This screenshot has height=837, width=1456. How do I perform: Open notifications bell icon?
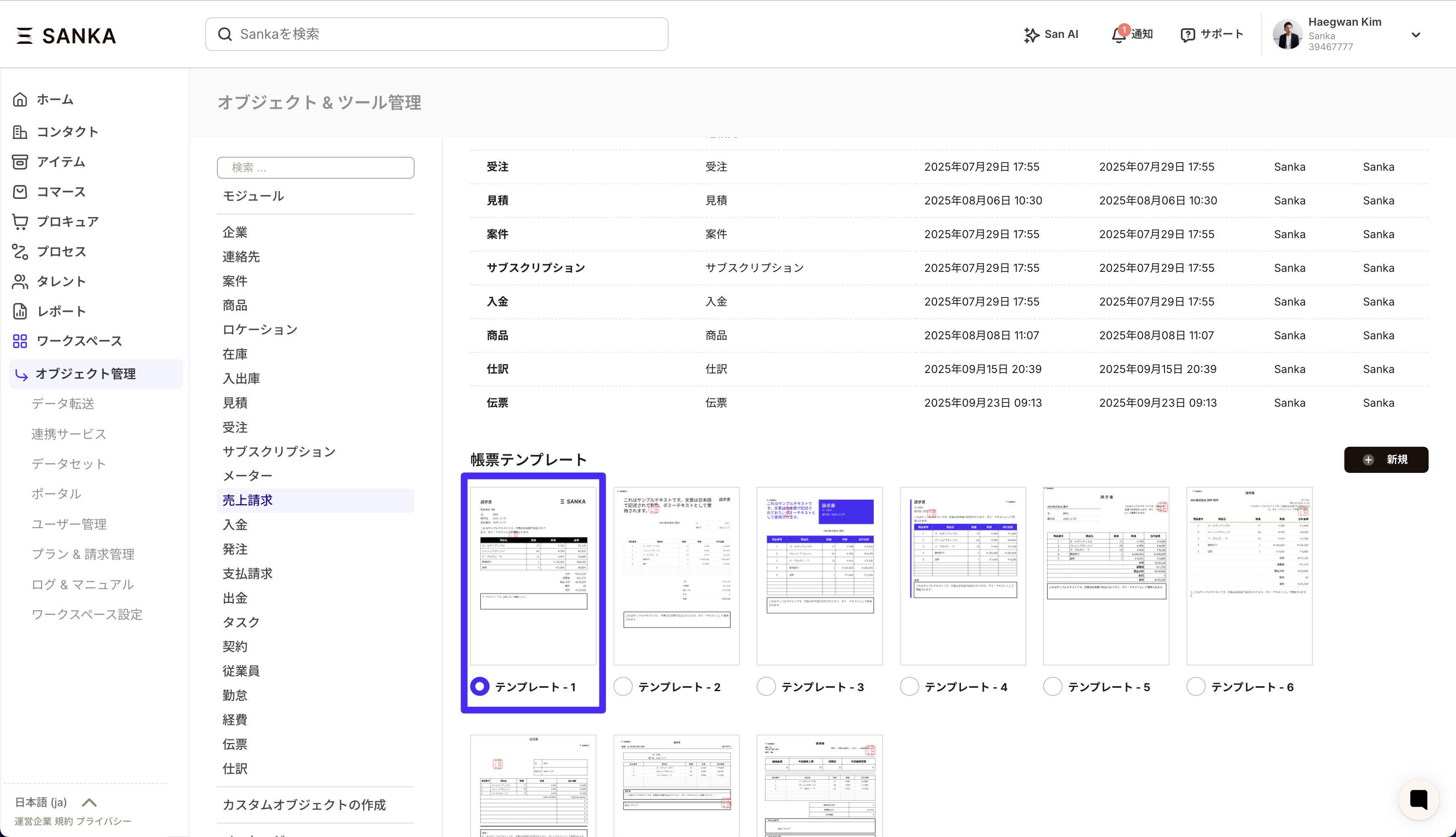tap(1118, 35)
